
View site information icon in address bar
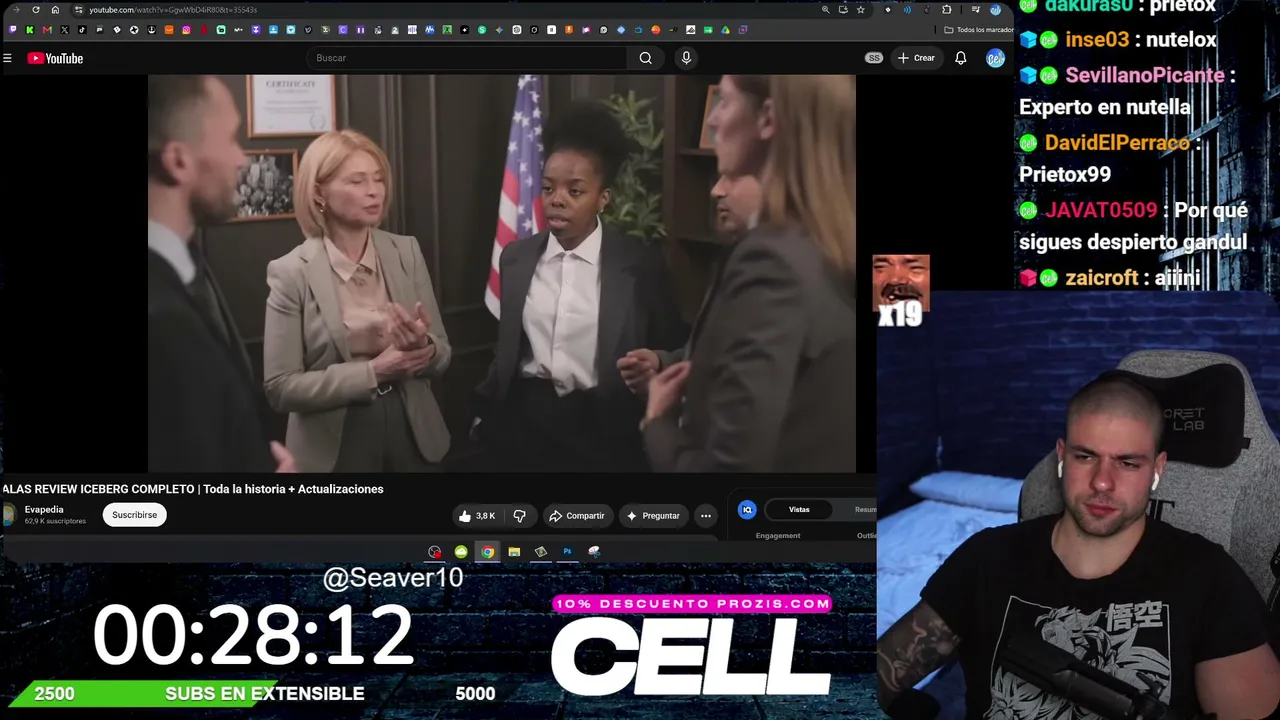point(78,10)
